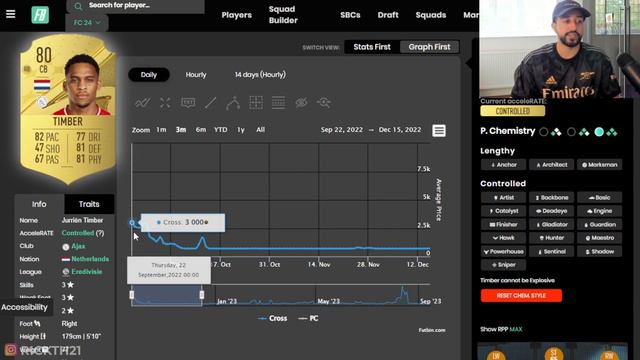The width and height of the screenshot is (640, 360).
Task: Switch view to Stats First
Action: [372, 47]
